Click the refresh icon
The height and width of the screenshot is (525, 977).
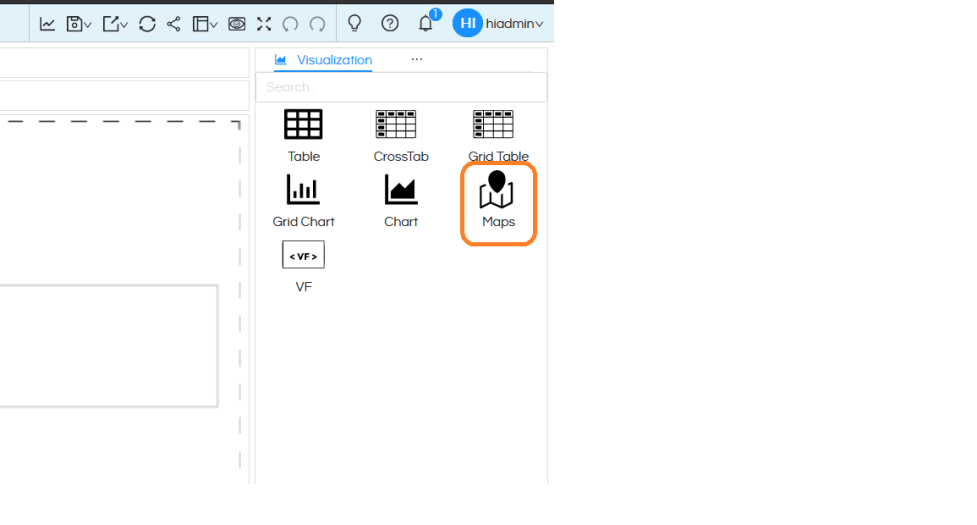coord(147,24)
